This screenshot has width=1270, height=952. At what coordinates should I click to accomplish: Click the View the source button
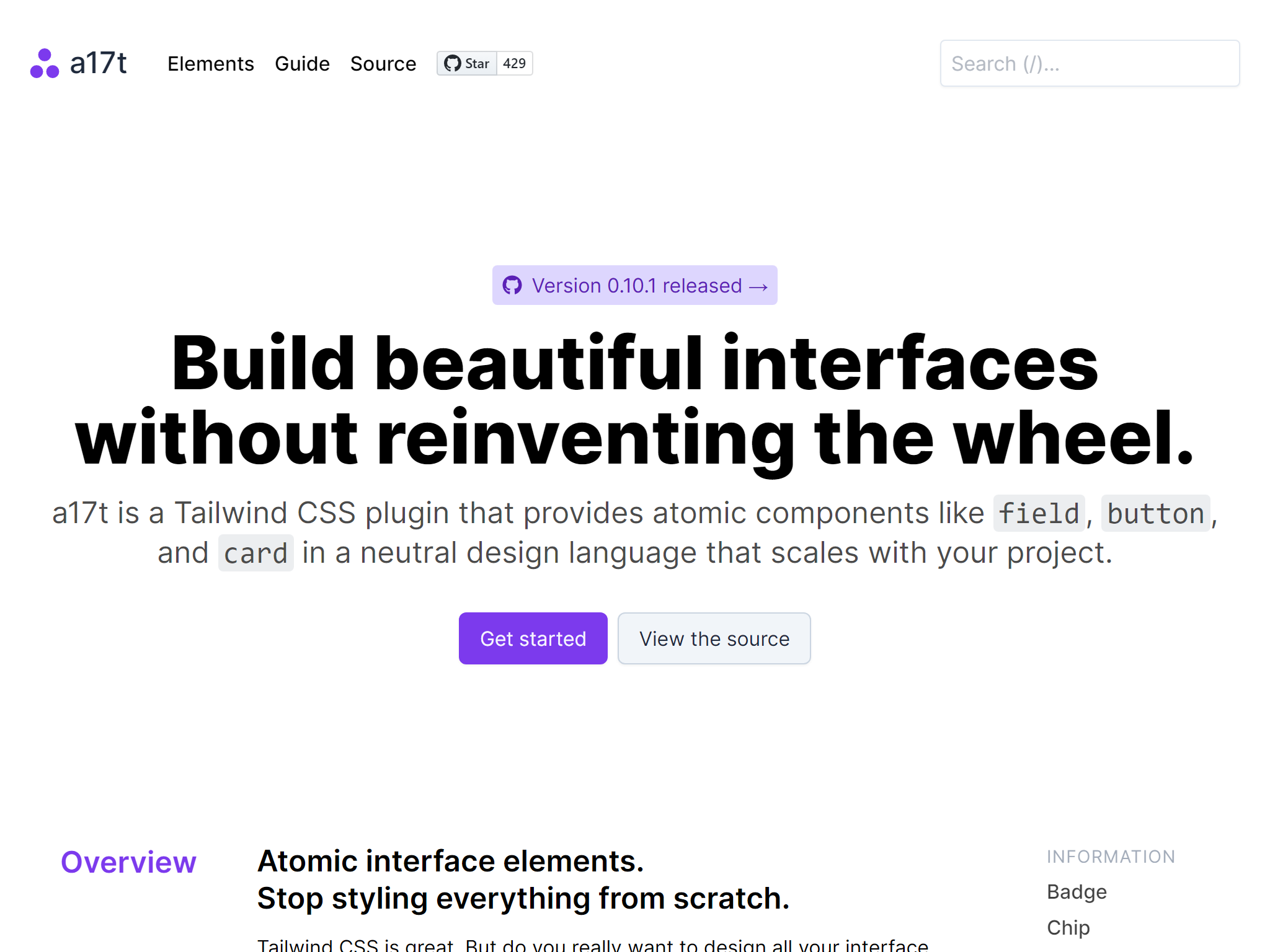click(714, 638)
